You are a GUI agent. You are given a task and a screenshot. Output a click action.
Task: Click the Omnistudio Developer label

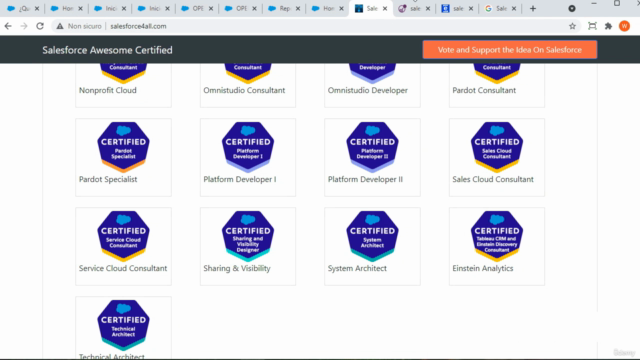pos(368,90)
